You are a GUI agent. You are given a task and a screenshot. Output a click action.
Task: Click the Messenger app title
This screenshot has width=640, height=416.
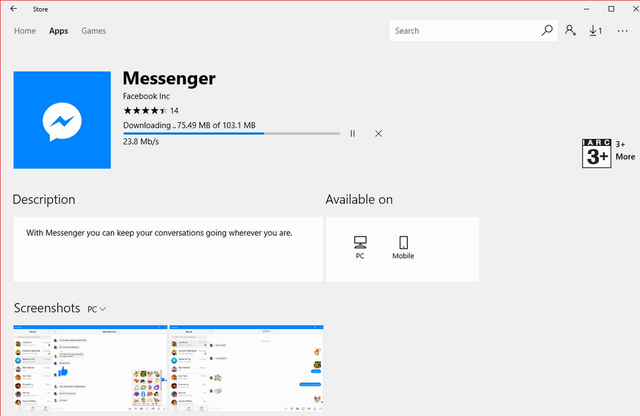169,78
